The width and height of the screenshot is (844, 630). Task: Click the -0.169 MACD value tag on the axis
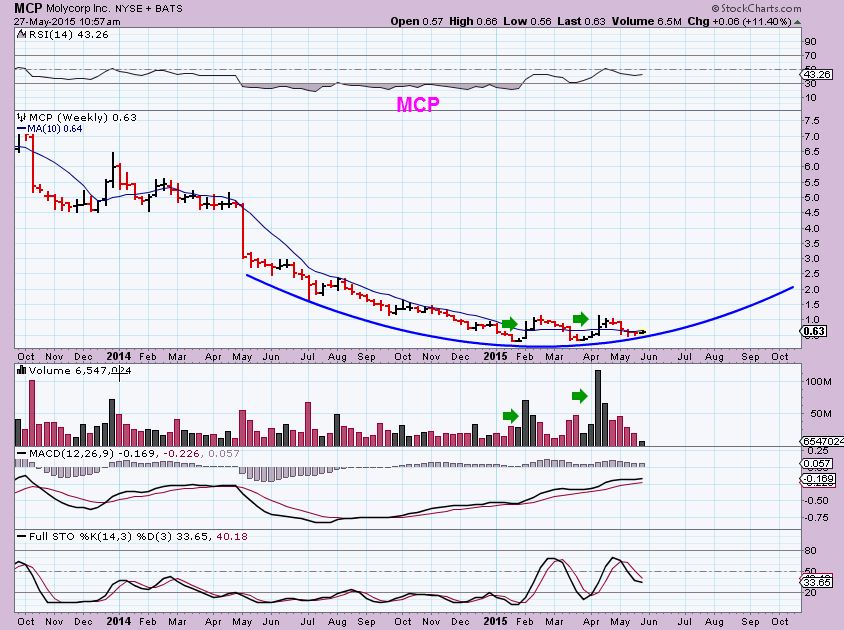point(818,479)
